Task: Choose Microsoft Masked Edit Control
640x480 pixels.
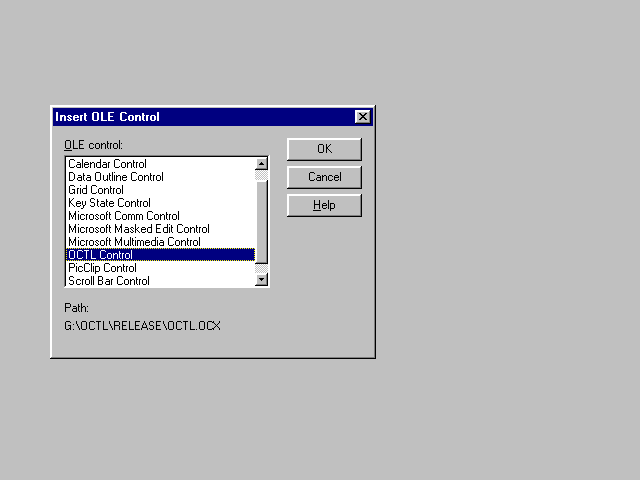Action: [x=138, y=229]
